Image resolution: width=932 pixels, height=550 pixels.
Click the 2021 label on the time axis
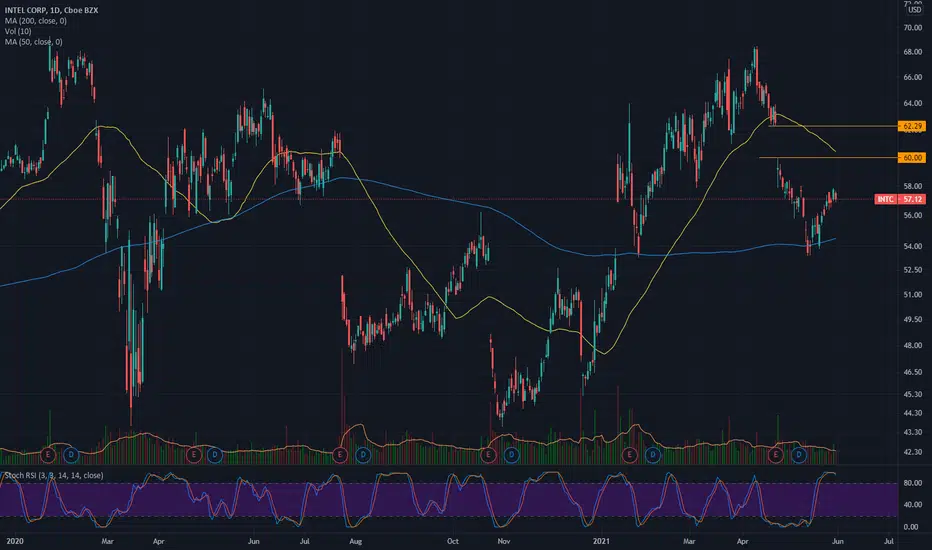602,541
